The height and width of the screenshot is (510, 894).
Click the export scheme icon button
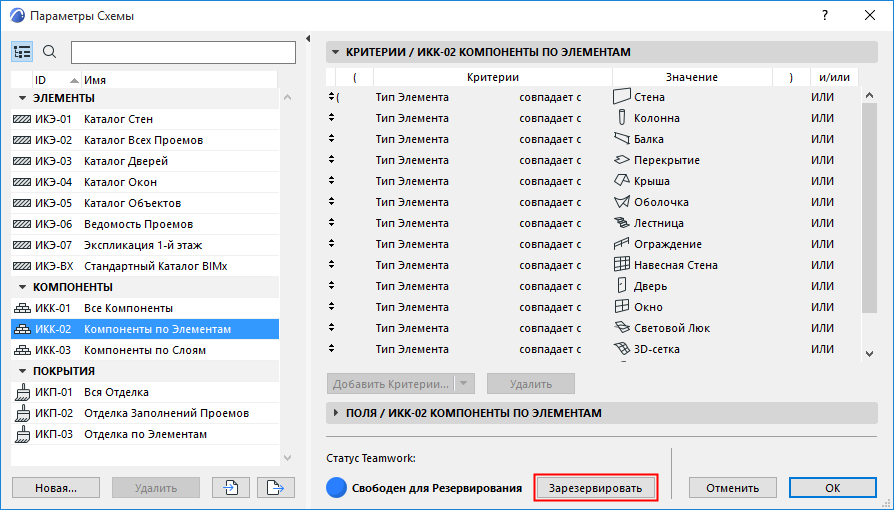click(x=275, y=488)
